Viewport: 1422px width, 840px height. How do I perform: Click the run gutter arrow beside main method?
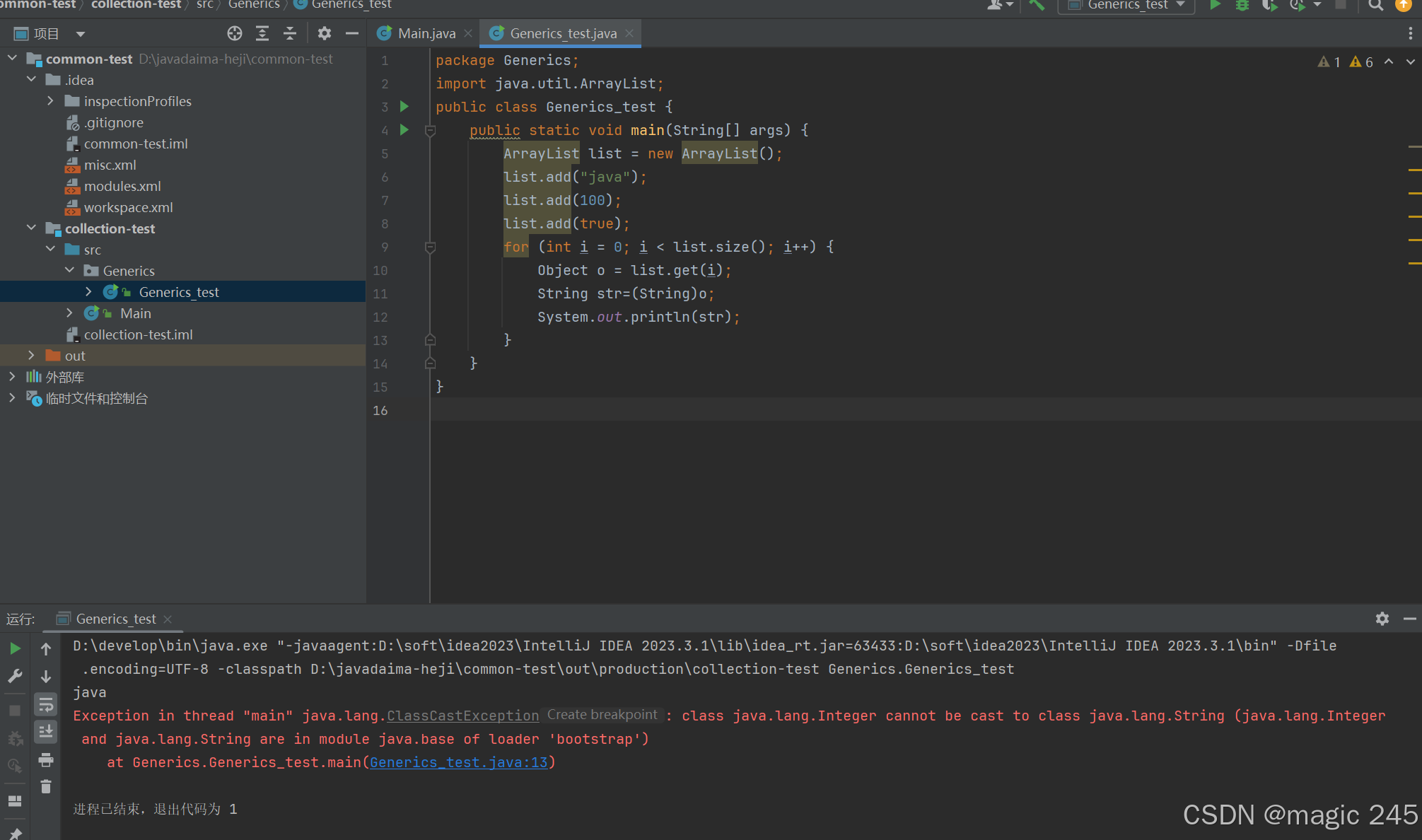click(x=404, y=129)
